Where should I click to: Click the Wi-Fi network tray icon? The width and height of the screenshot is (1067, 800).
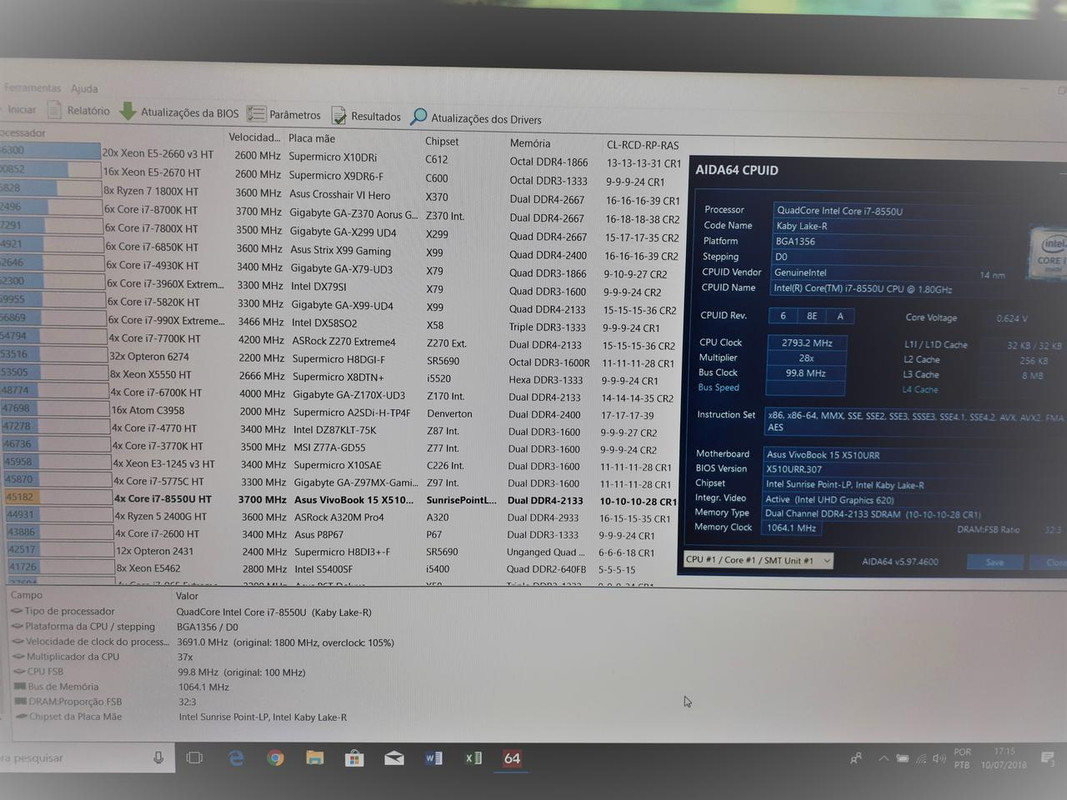click(921, 759)
